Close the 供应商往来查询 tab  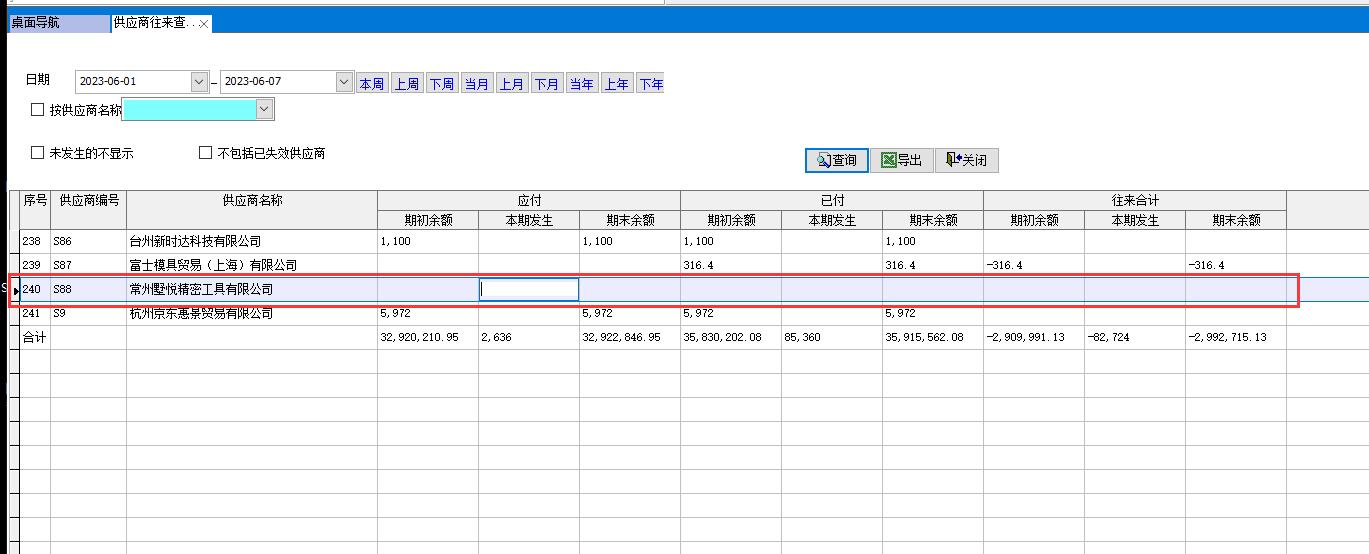pos(204,24)
